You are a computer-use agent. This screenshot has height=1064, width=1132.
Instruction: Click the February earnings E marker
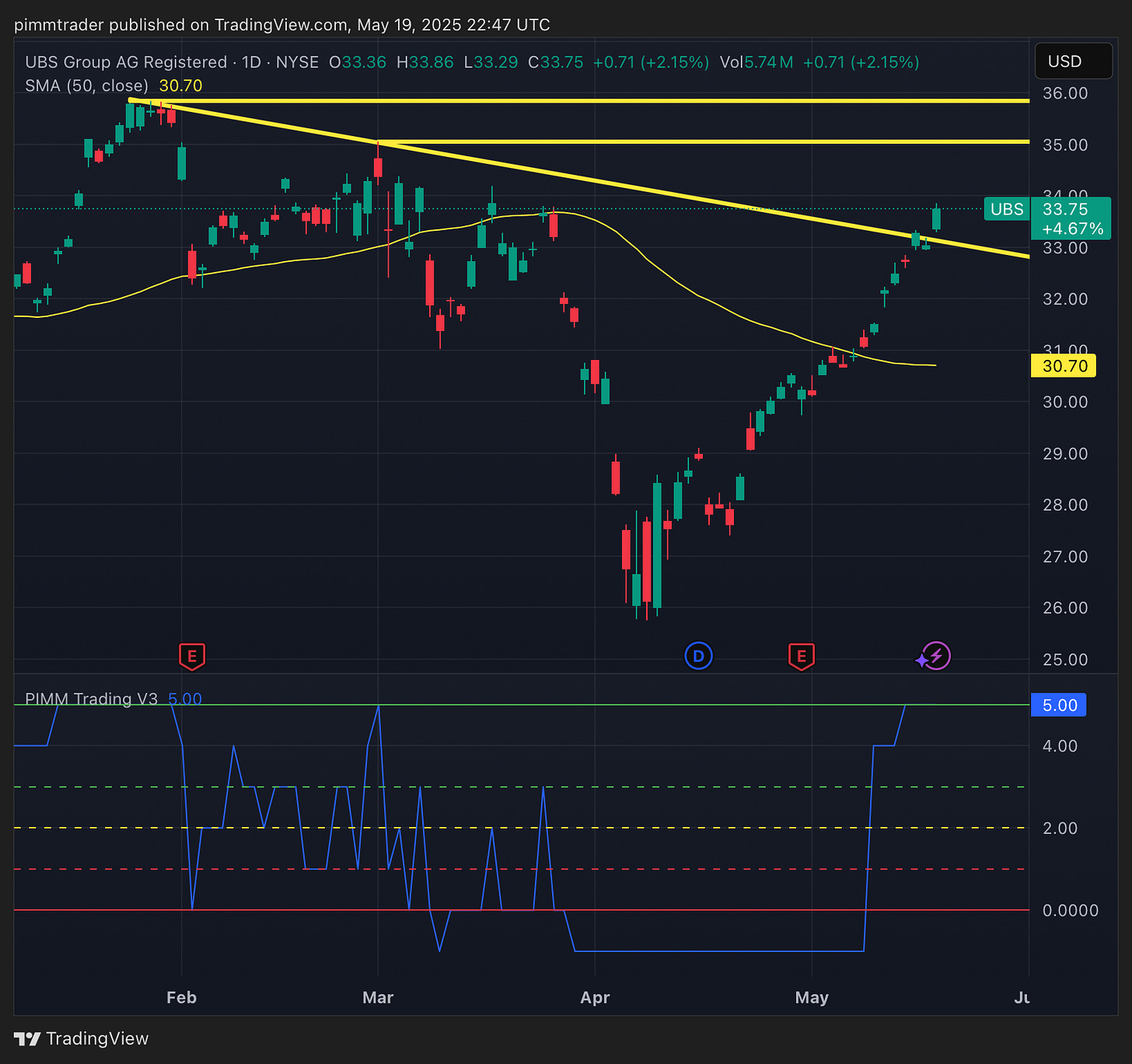point(192,657)
